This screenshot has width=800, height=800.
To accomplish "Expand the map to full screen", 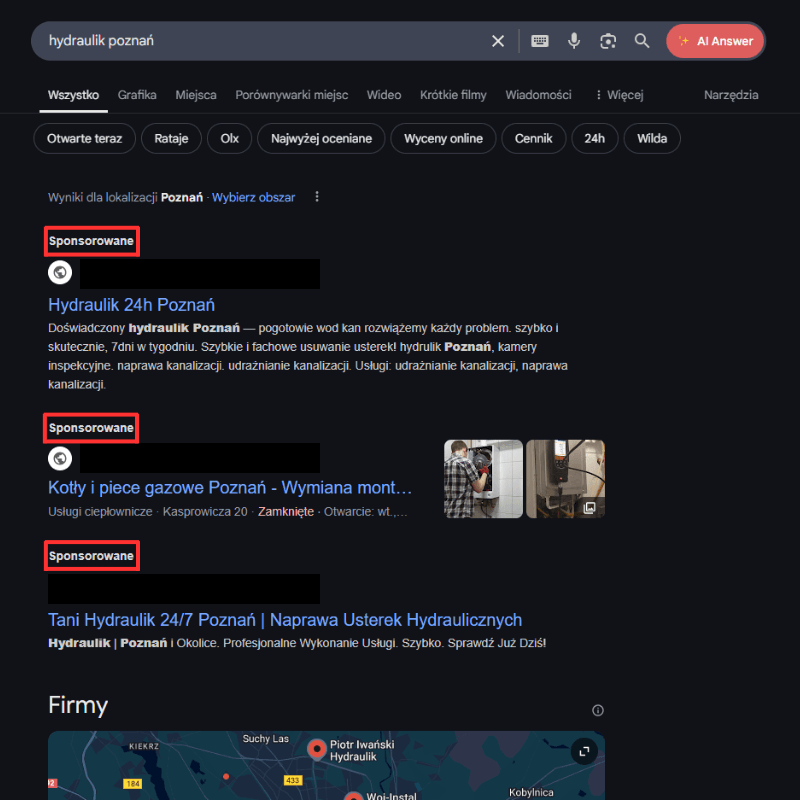I will tap(584, 751).
